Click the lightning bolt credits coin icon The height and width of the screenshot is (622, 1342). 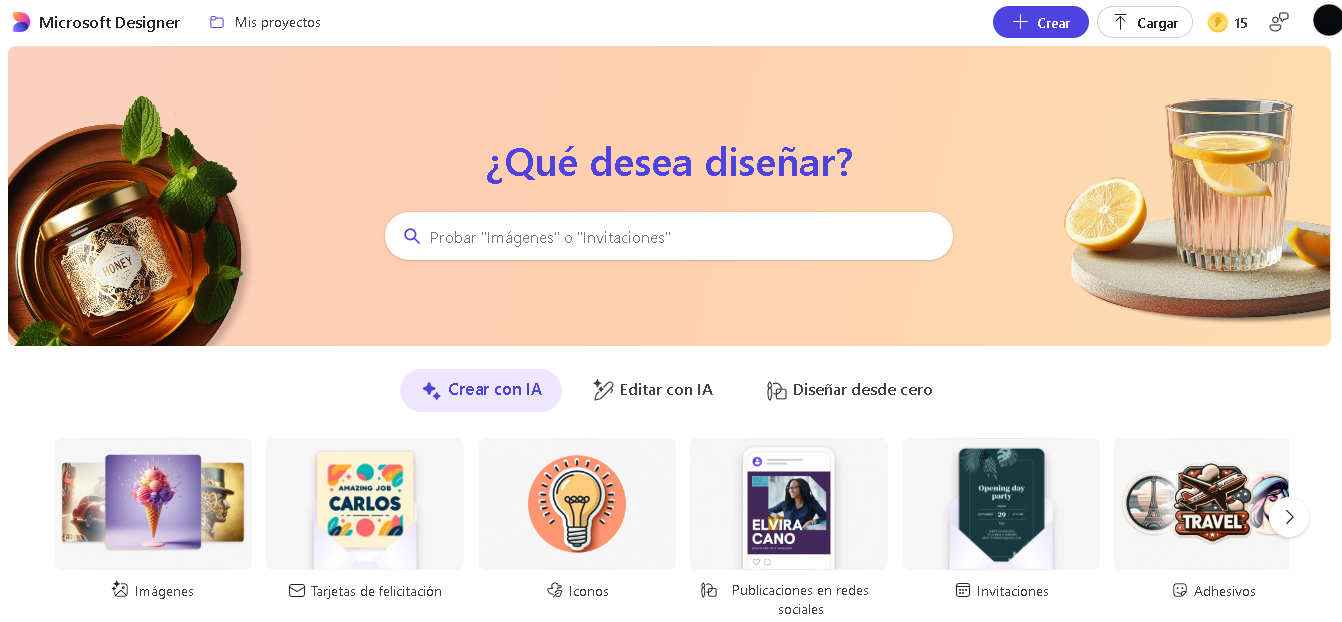pos(1217,22)
